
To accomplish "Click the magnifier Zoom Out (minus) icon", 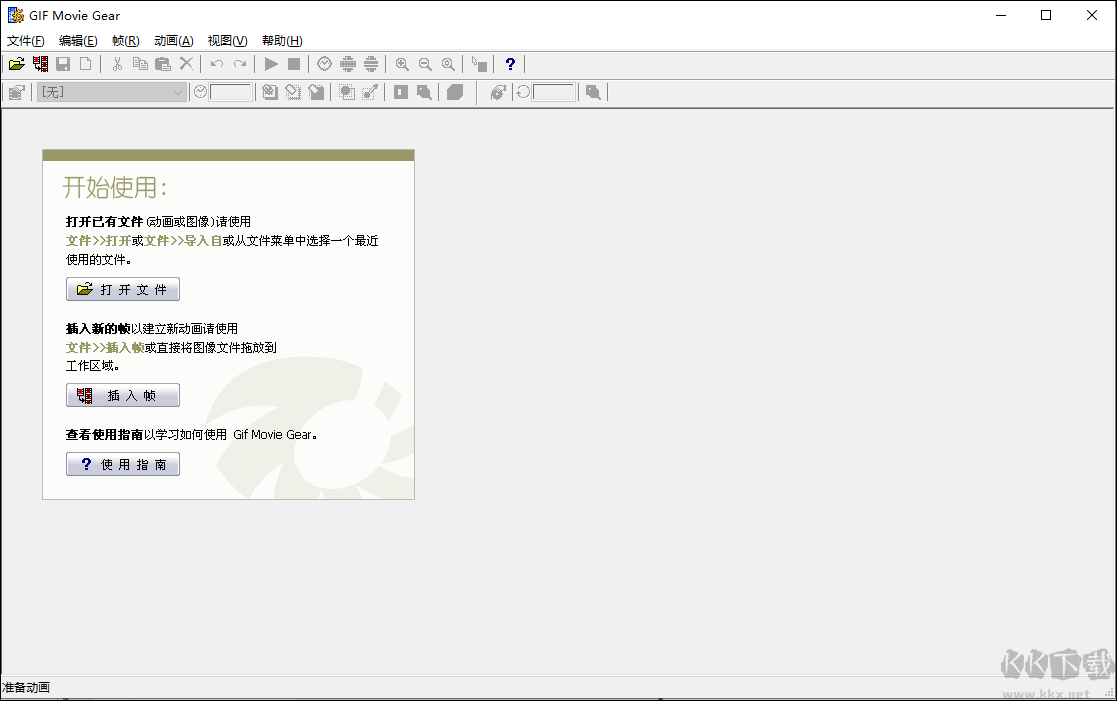I will pos(425,64).
